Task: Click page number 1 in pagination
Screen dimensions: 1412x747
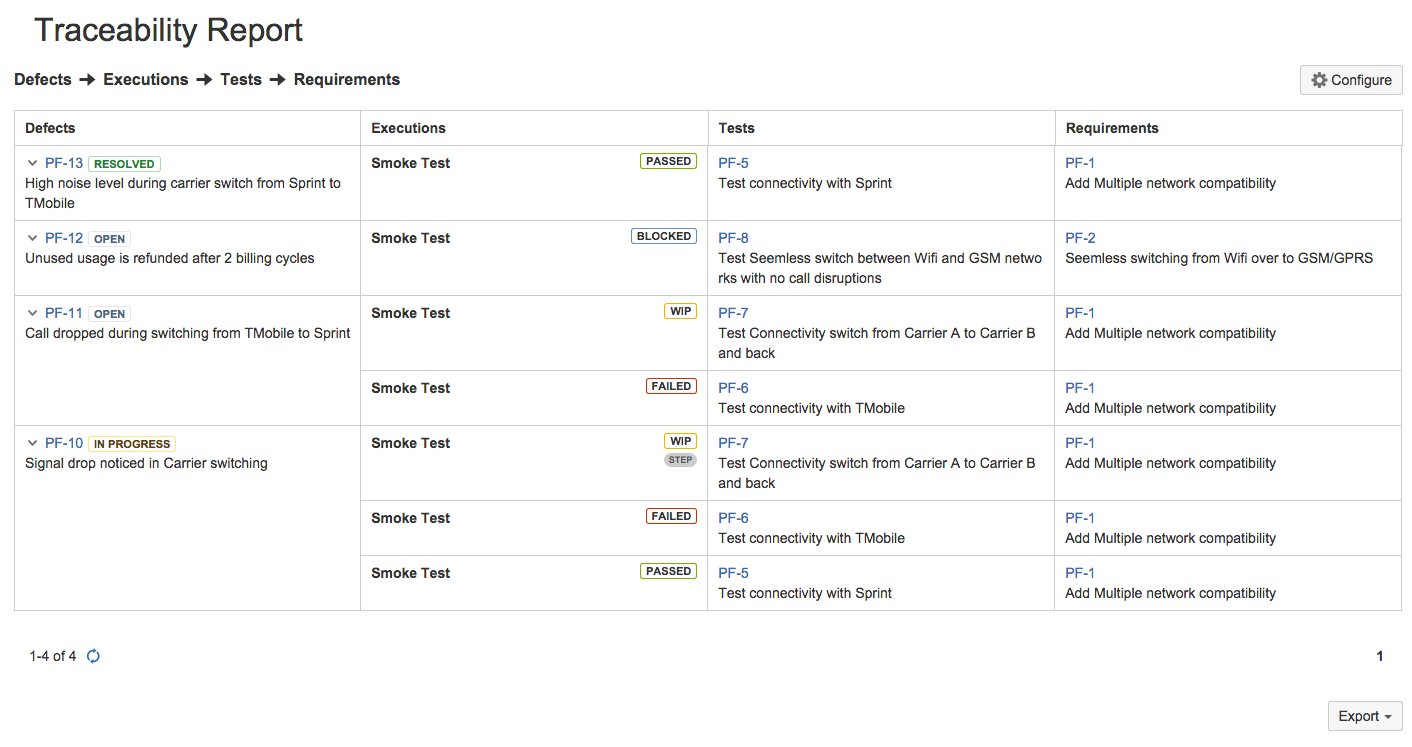Action: point(1379,656)
